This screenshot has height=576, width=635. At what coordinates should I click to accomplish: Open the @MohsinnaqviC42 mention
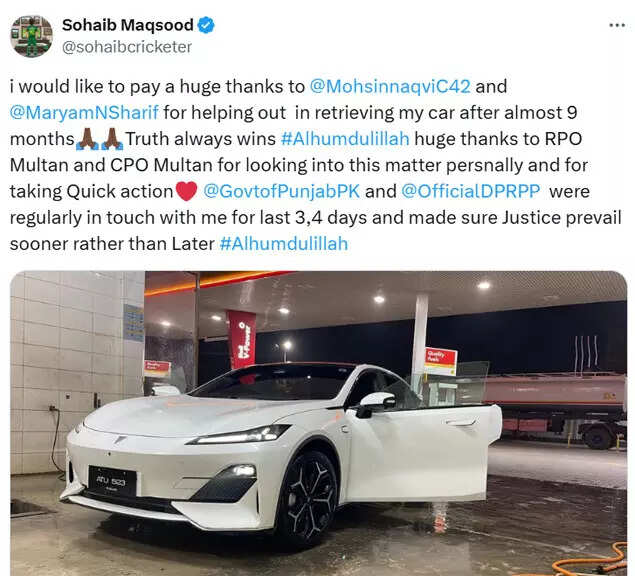390,87
